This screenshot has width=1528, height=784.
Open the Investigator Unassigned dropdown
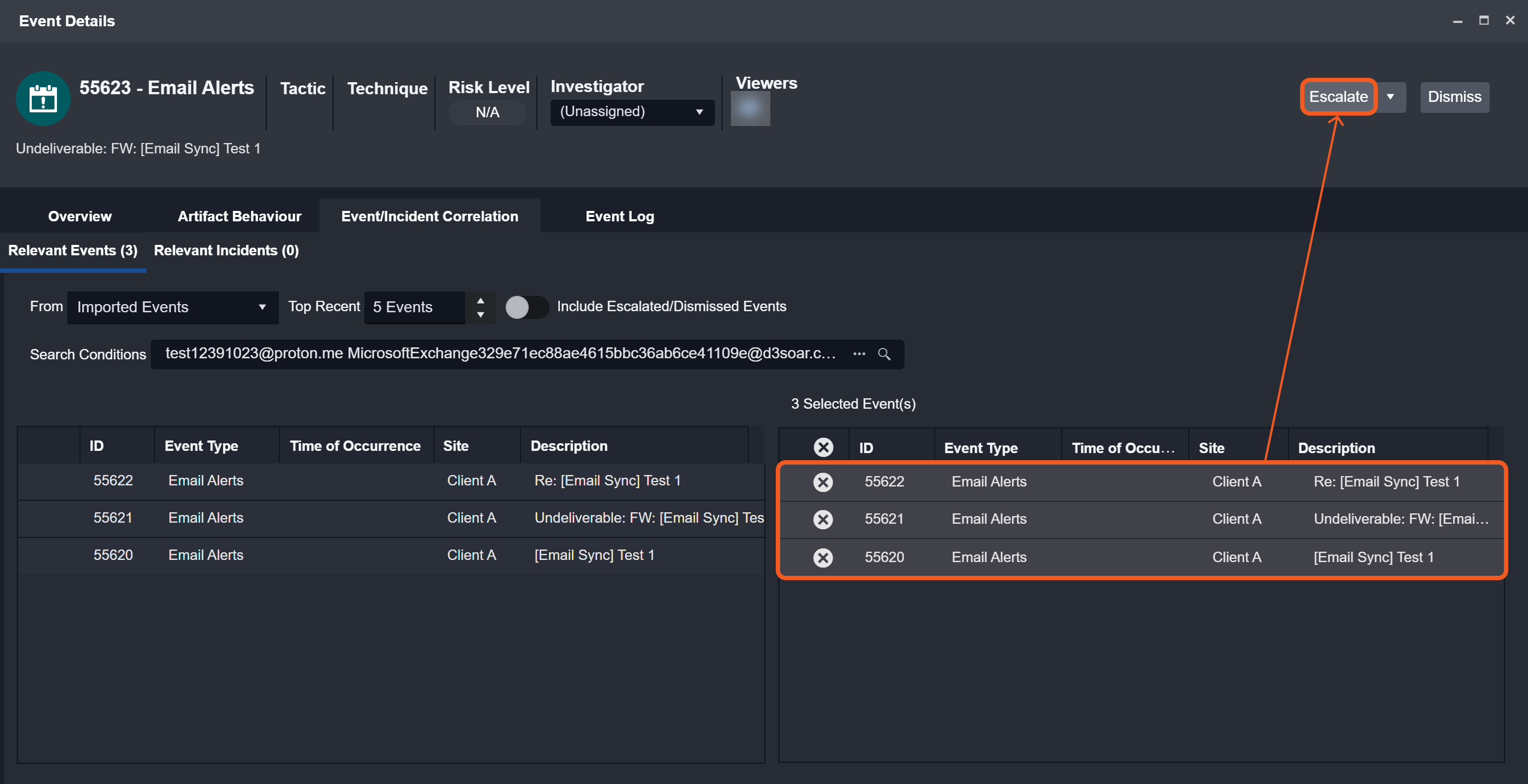[632, 112]
